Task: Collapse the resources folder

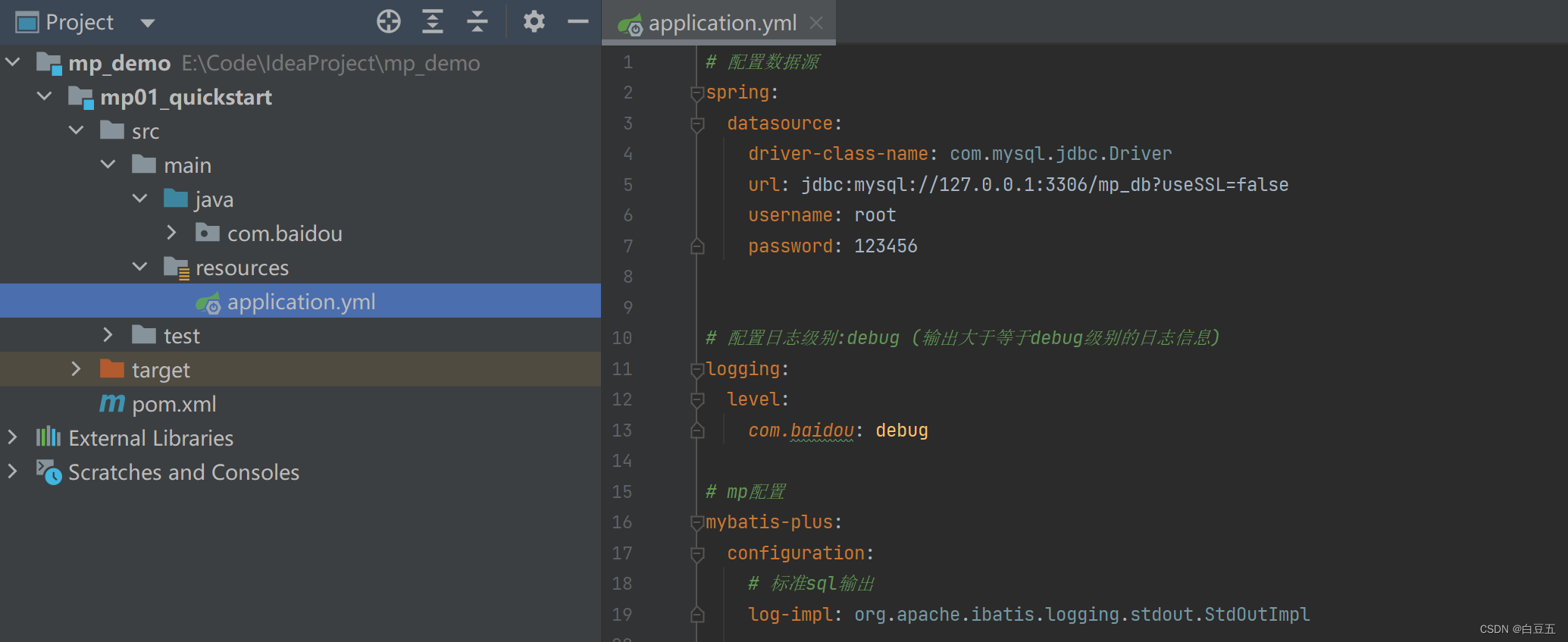Action: (x=140, y=266)
